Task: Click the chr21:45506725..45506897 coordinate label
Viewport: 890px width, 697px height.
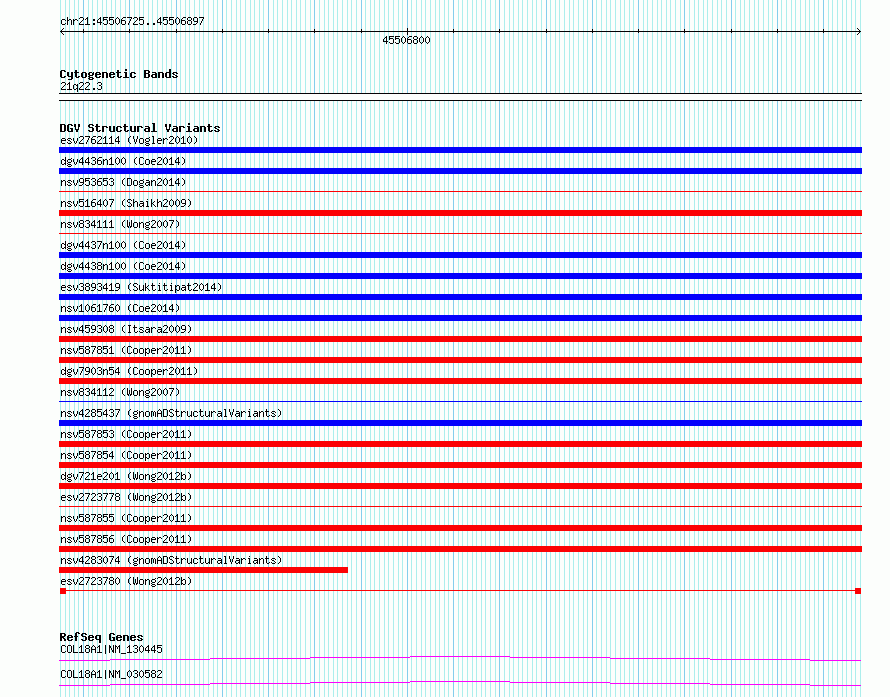Action: (132, 21)
